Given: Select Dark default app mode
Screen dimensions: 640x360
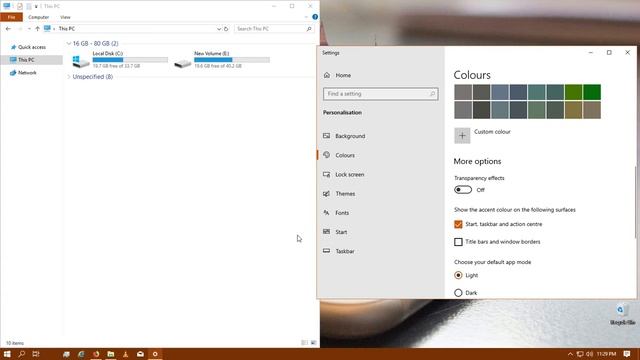Looking at the screenshot, I should click(458, 293).
